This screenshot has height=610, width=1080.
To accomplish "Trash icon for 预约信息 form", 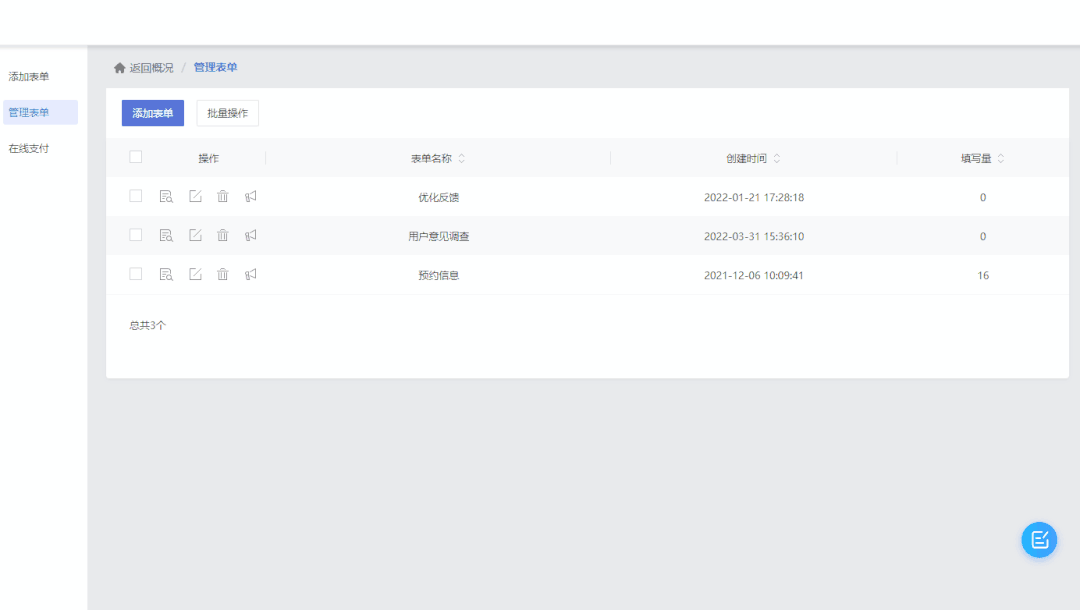I will click(222, 274).
